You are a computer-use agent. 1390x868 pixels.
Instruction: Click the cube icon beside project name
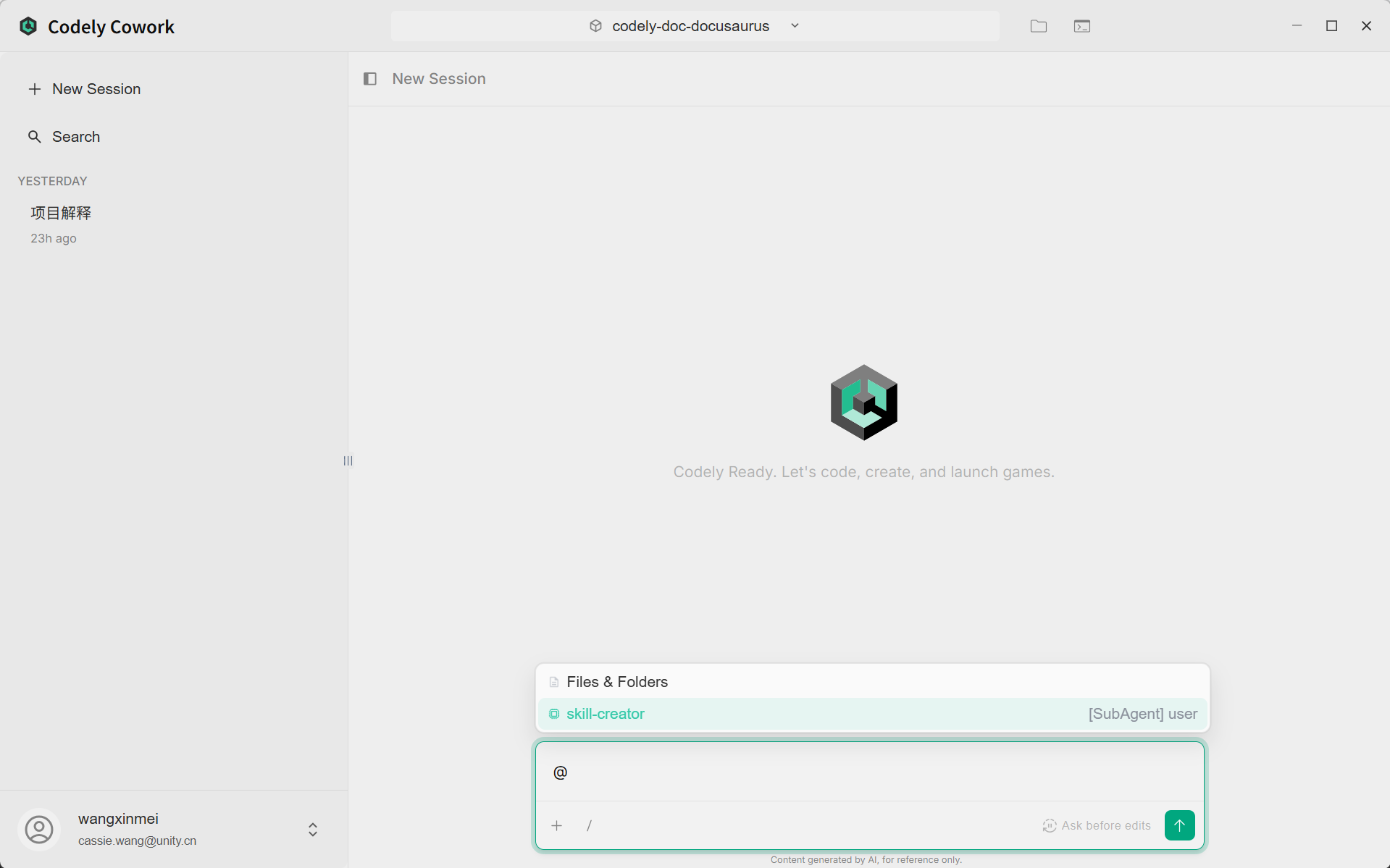coord(596,26)
